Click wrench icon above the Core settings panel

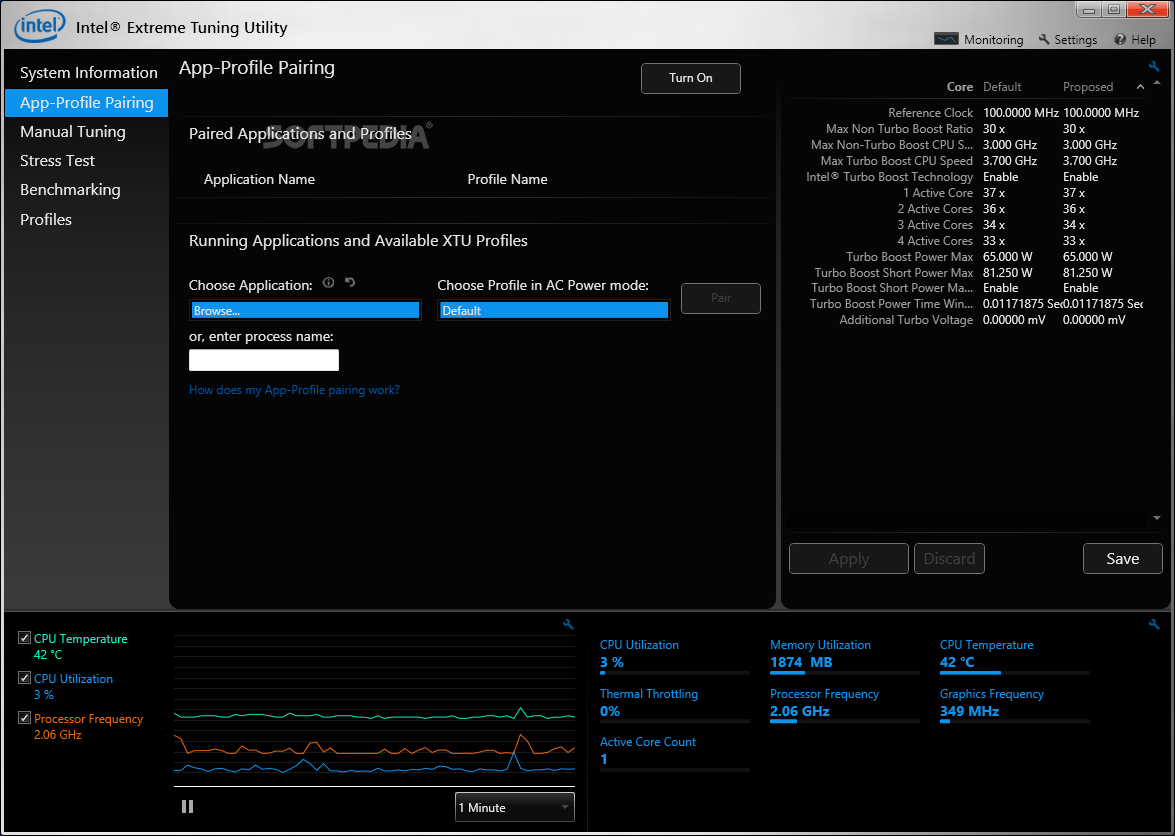(1154, 66)
